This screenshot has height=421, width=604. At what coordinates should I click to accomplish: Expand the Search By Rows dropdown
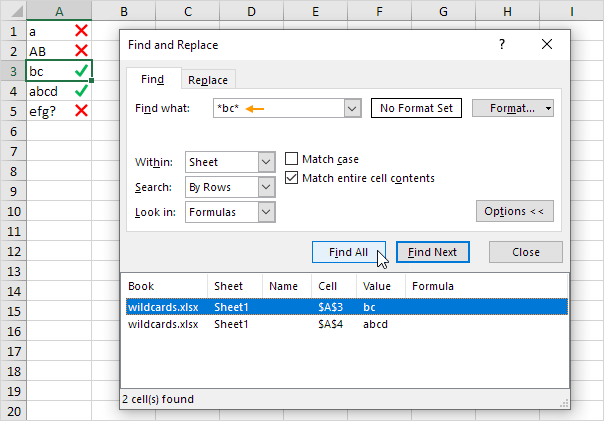(266, 187)
